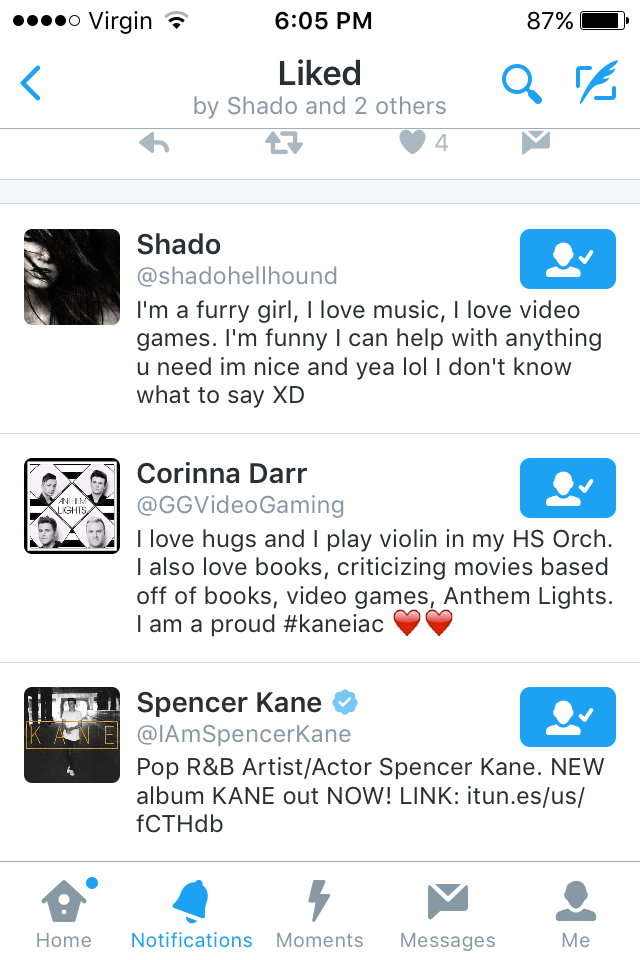Toggle following for Spencer Kane

568,717
